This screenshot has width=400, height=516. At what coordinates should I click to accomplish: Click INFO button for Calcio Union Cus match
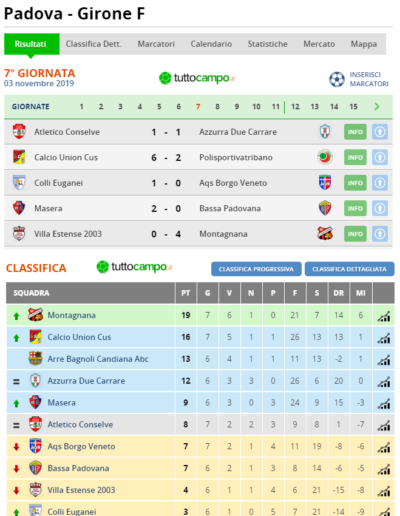pos(355,157)
